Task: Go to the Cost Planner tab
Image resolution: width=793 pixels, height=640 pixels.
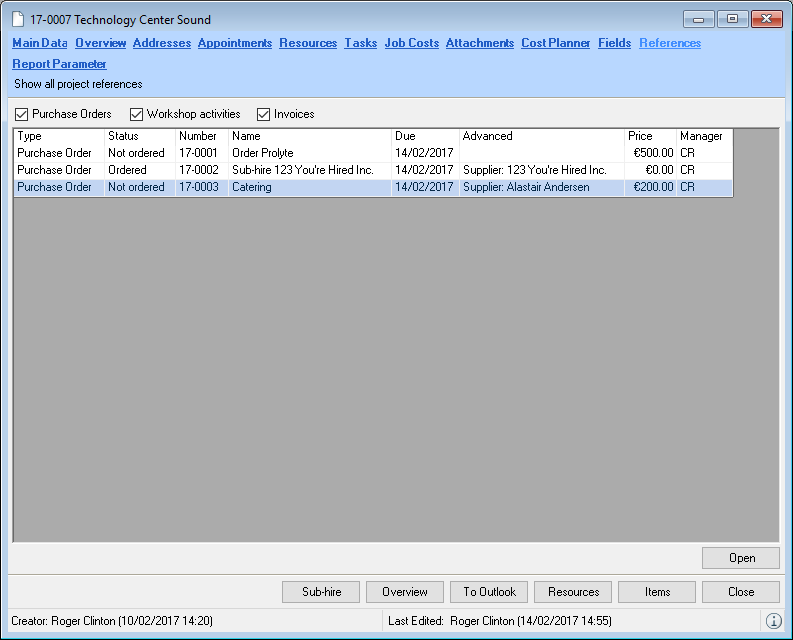Action: tap(555, 43)
